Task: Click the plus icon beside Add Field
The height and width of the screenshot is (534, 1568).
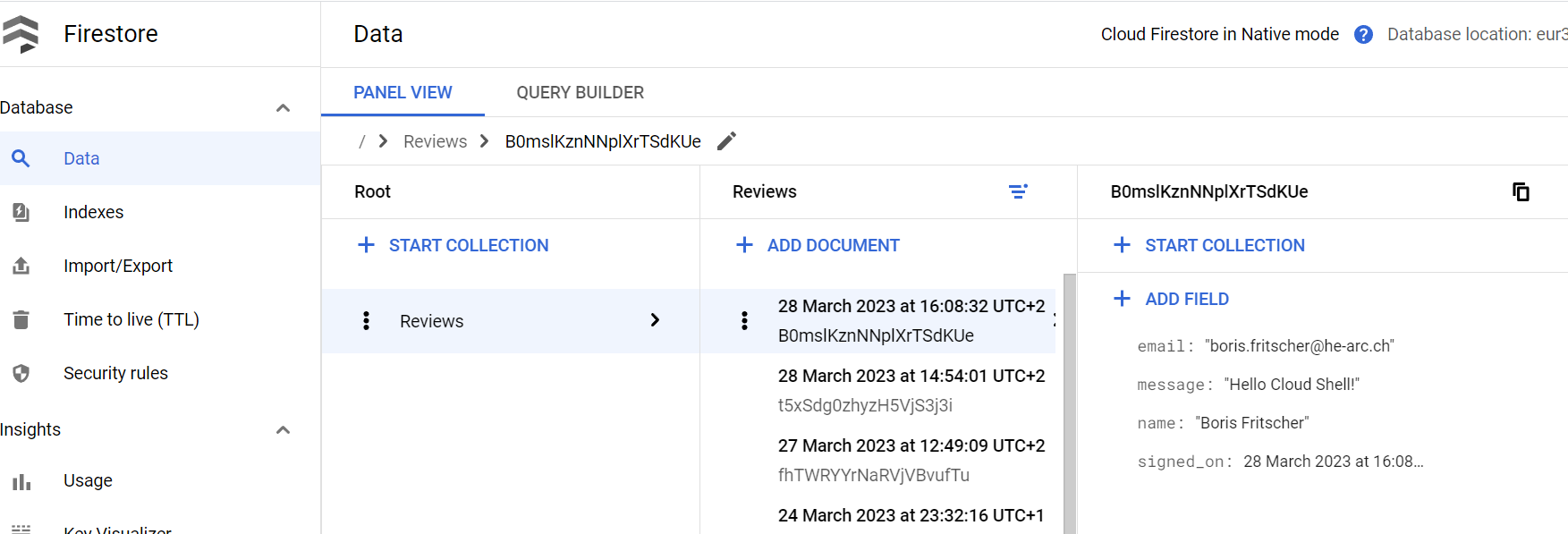Action: coord(1122,299)
